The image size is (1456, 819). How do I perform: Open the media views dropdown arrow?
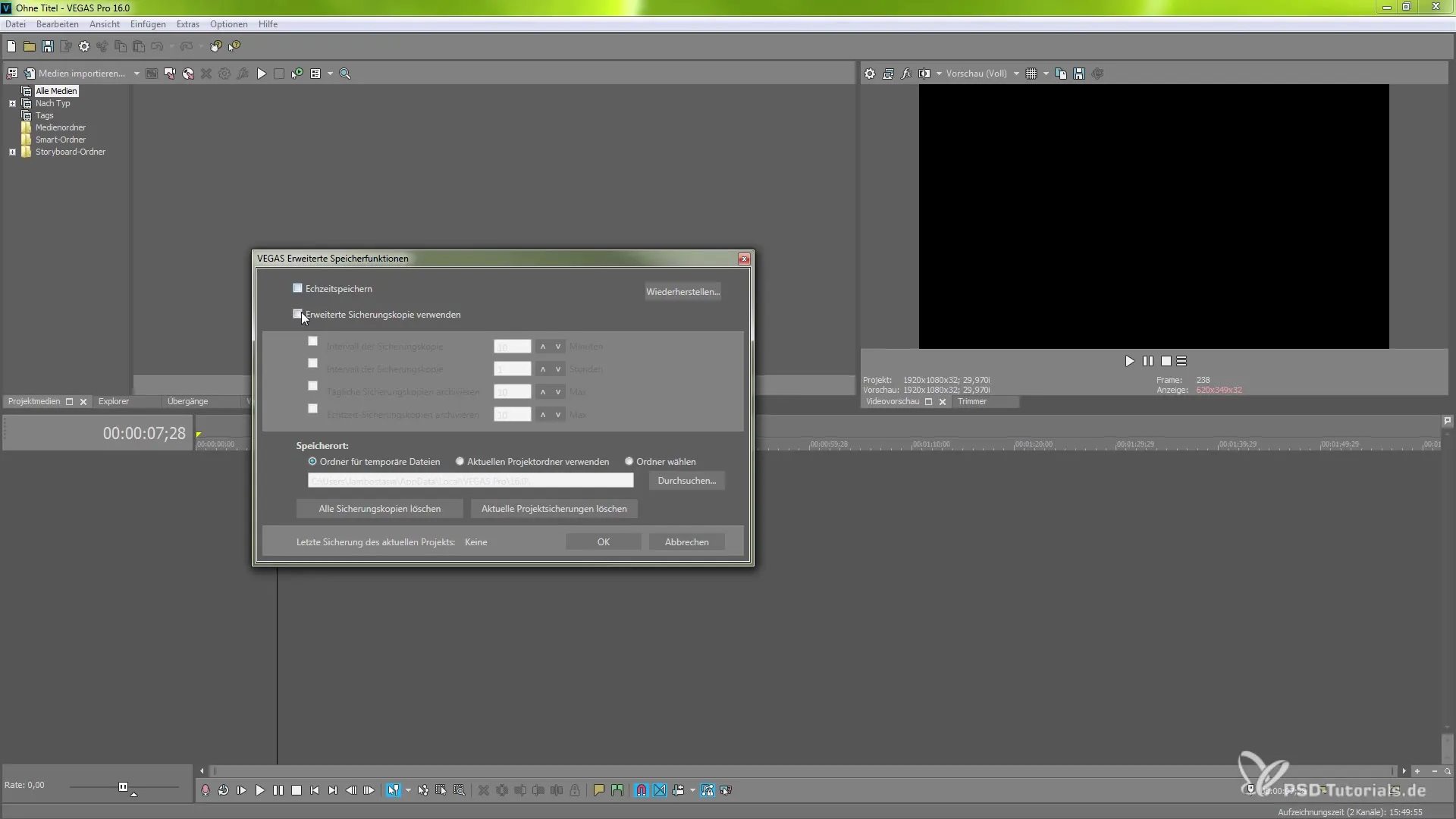pyautogui.click(x=330, y=74)
